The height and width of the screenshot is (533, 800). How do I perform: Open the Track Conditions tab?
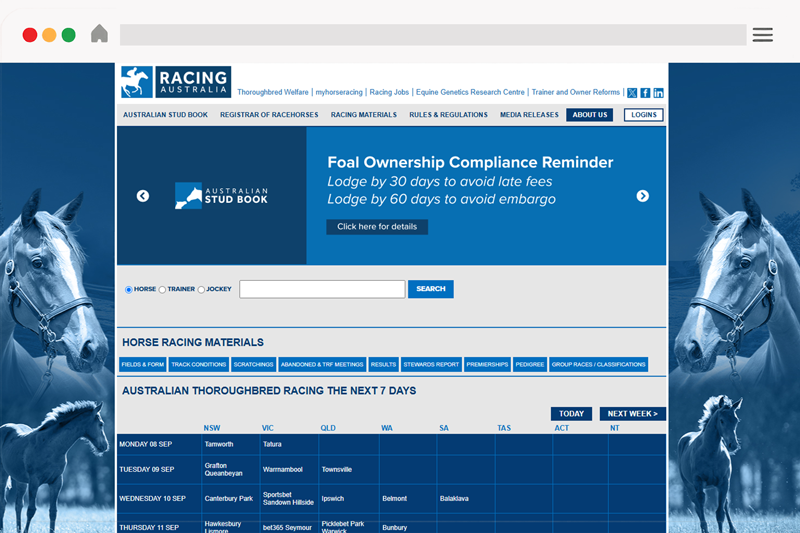pyautogui.click(x=198, y=364)
